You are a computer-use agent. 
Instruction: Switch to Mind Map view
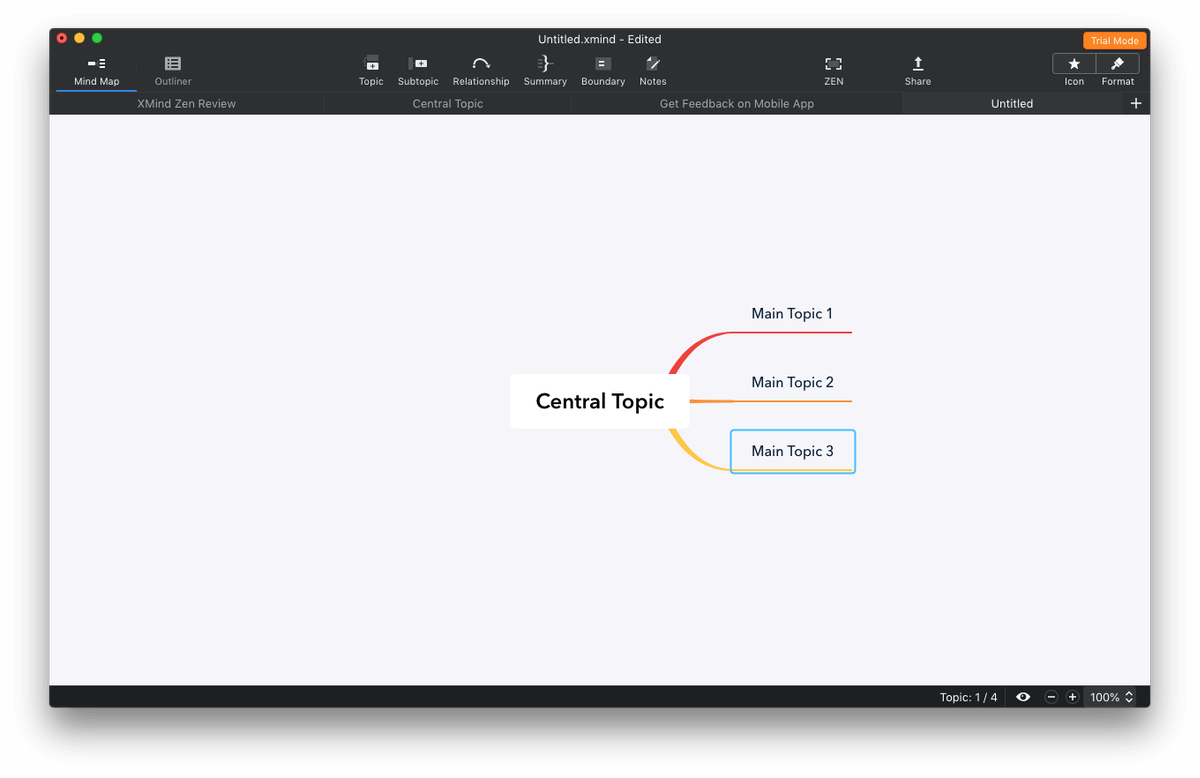[96, 70]
